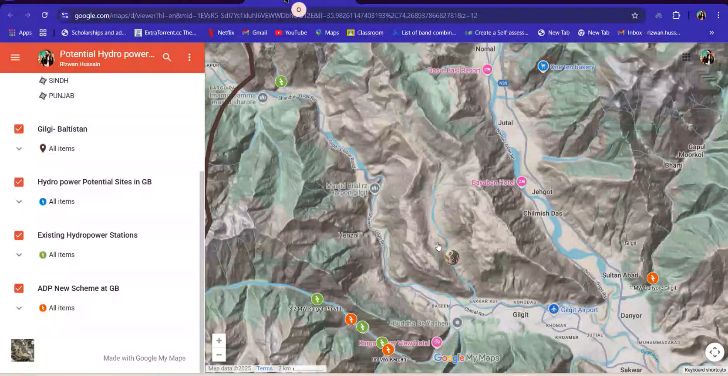Click the Gilgit Airport marker icon

[x=553, y=309]
